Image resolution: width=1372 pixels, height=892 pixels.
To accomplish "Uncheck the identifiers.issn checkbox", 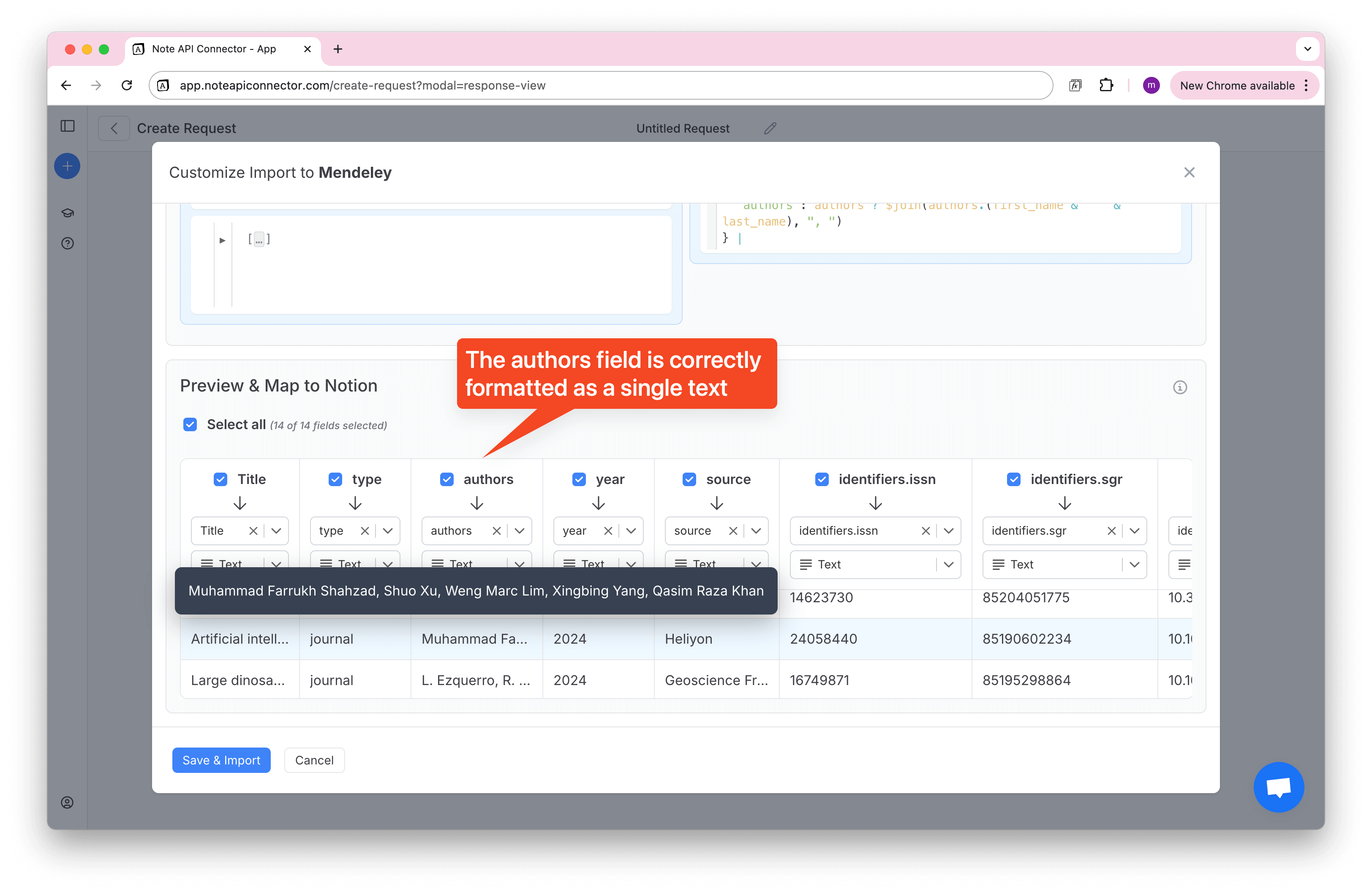I will pyautogui.click(x=822, y=479).
